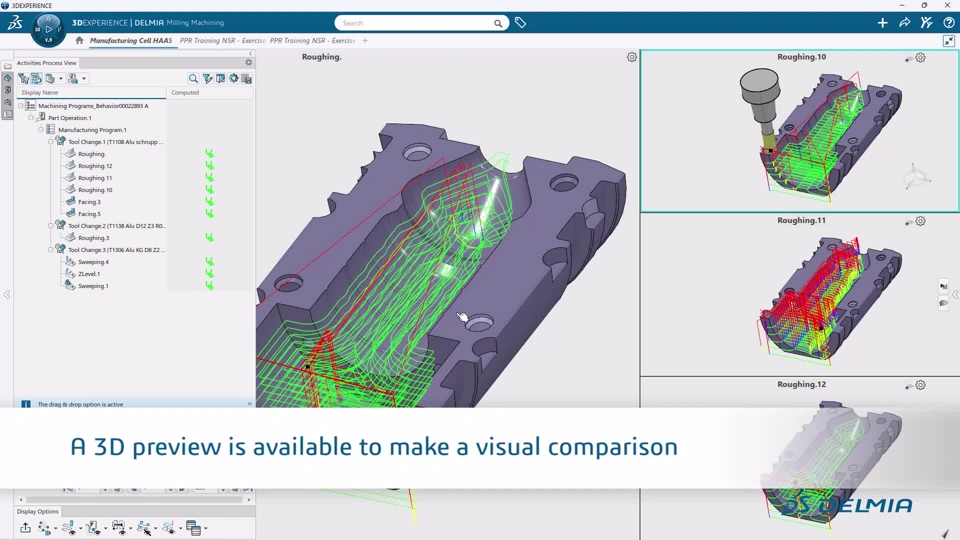Viewport: 960px width, 540px height.
Task: Open settings gear of Roughing.10 preview
Action: click(x=920, y=58)
